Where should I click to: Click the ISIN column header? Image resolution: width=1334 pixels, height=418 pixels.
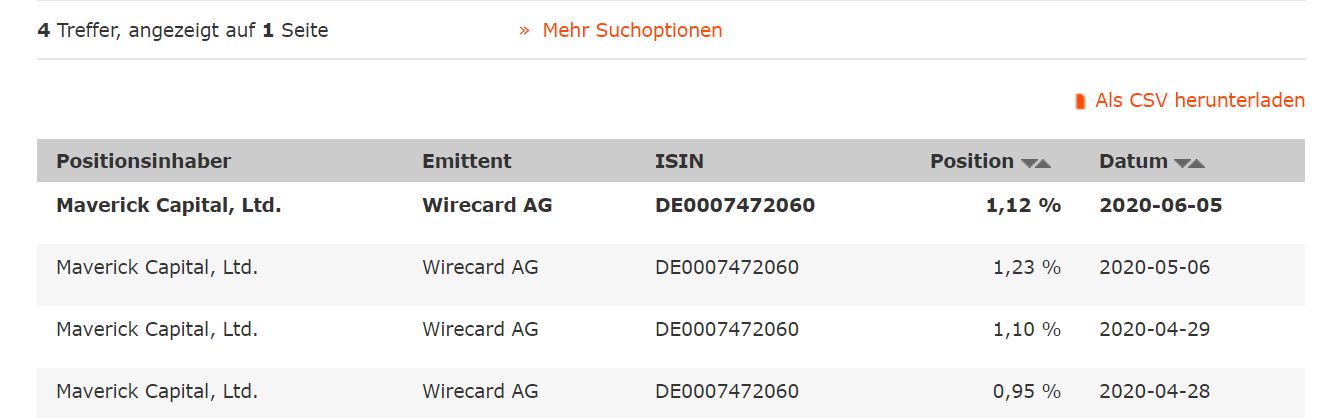click(x=680, y=161)
